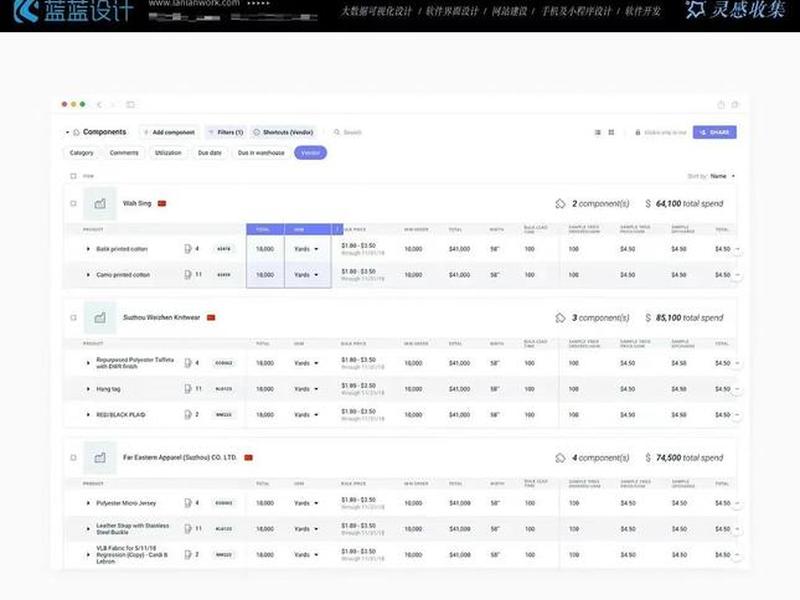Click the Add component button
The image size is (800, 600).
point(169,132)
